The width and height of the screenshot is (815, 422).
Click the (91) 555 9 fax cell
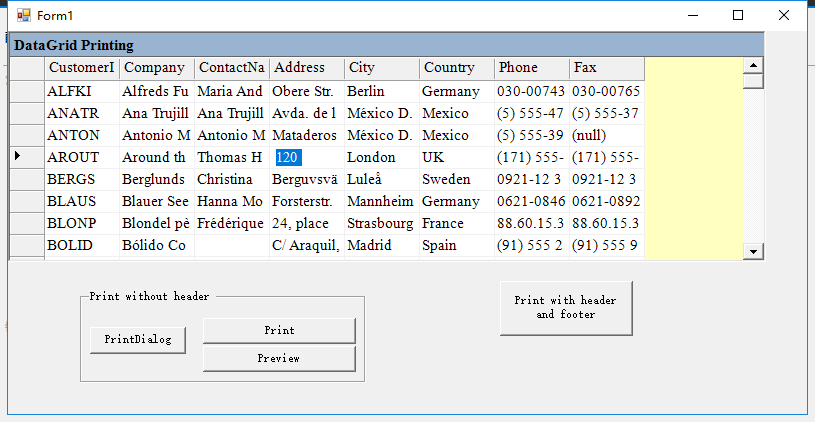[607, 245]
